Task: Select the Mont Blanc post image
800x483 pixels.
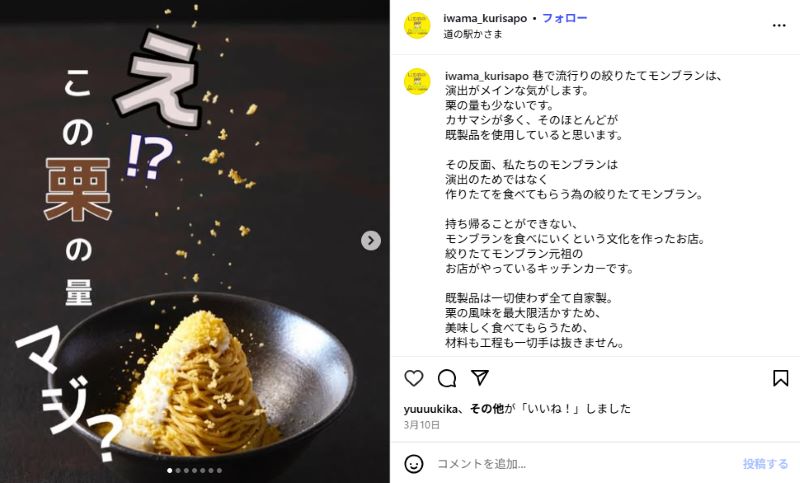Action: click(x=194, y=241)
